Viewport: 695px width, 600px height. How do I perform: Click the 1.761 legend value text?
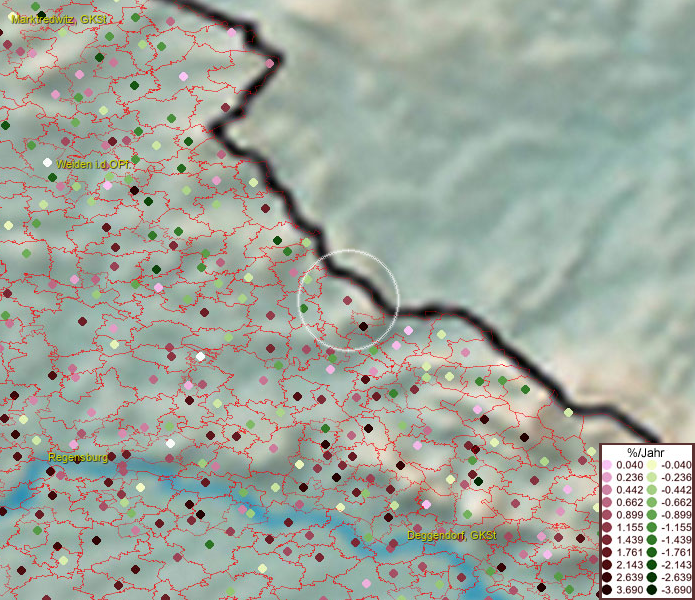[x=629, y=553]
